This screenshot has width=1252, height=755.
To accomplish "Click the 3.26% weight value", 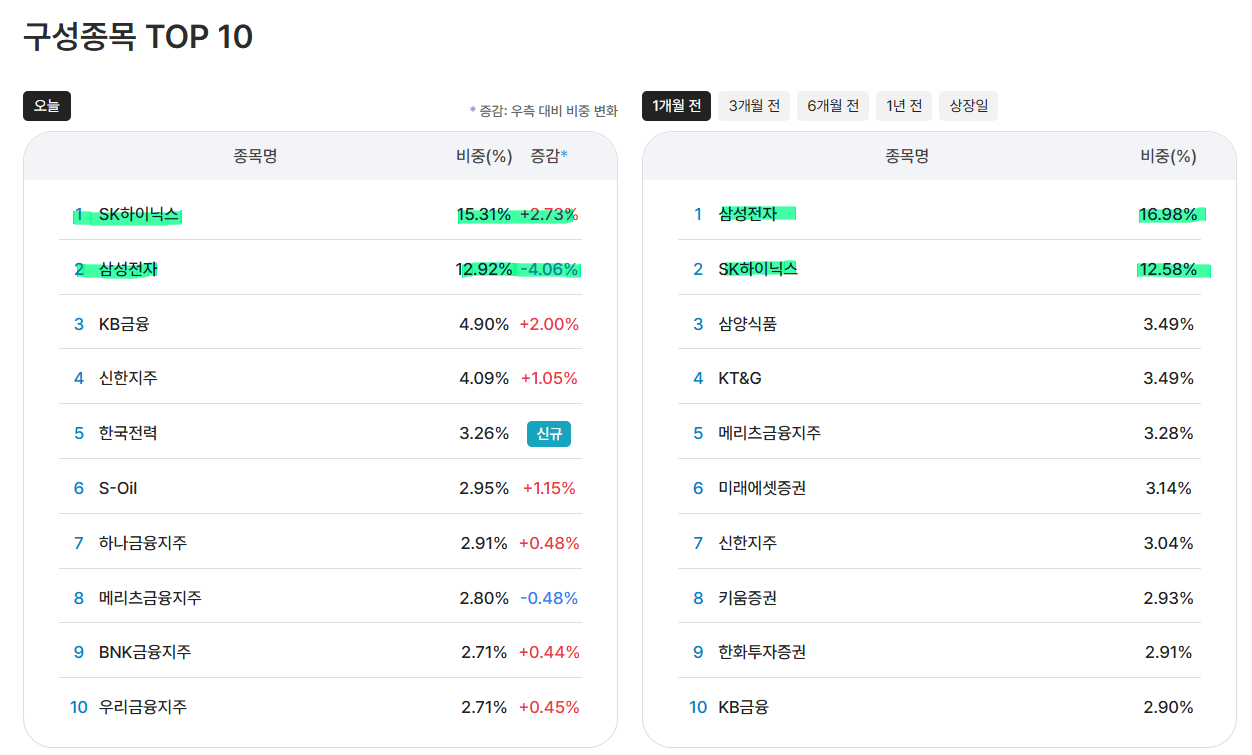I will (485, 434).
